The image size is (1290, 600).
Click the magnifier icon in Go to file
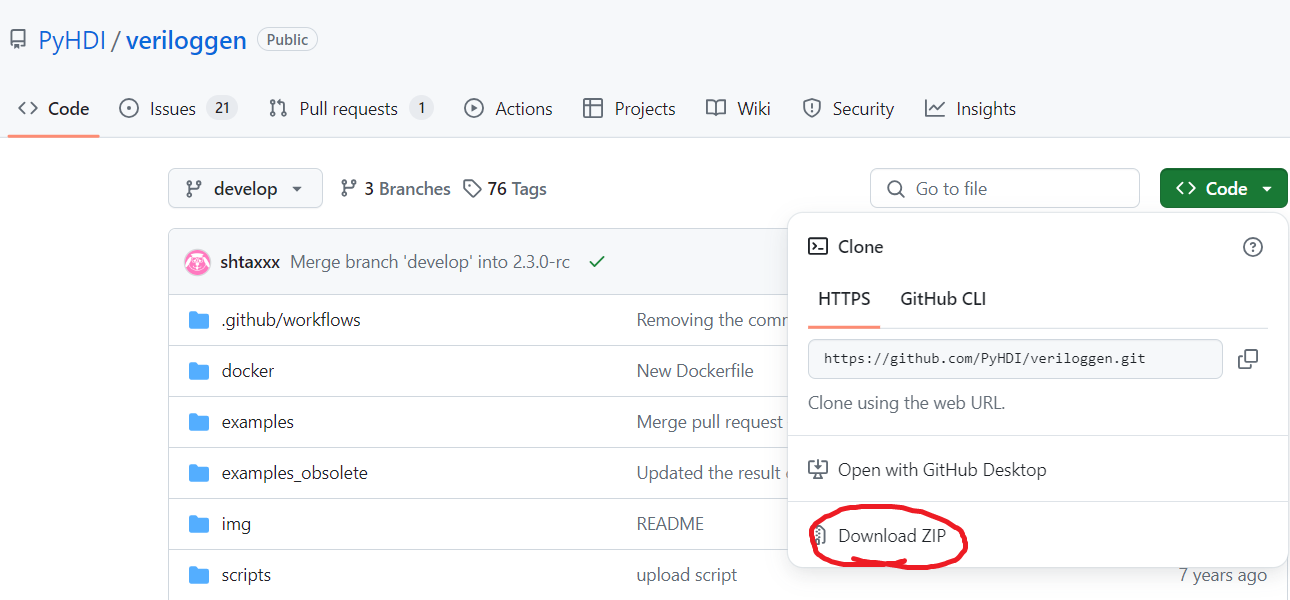tap(896, 189)
